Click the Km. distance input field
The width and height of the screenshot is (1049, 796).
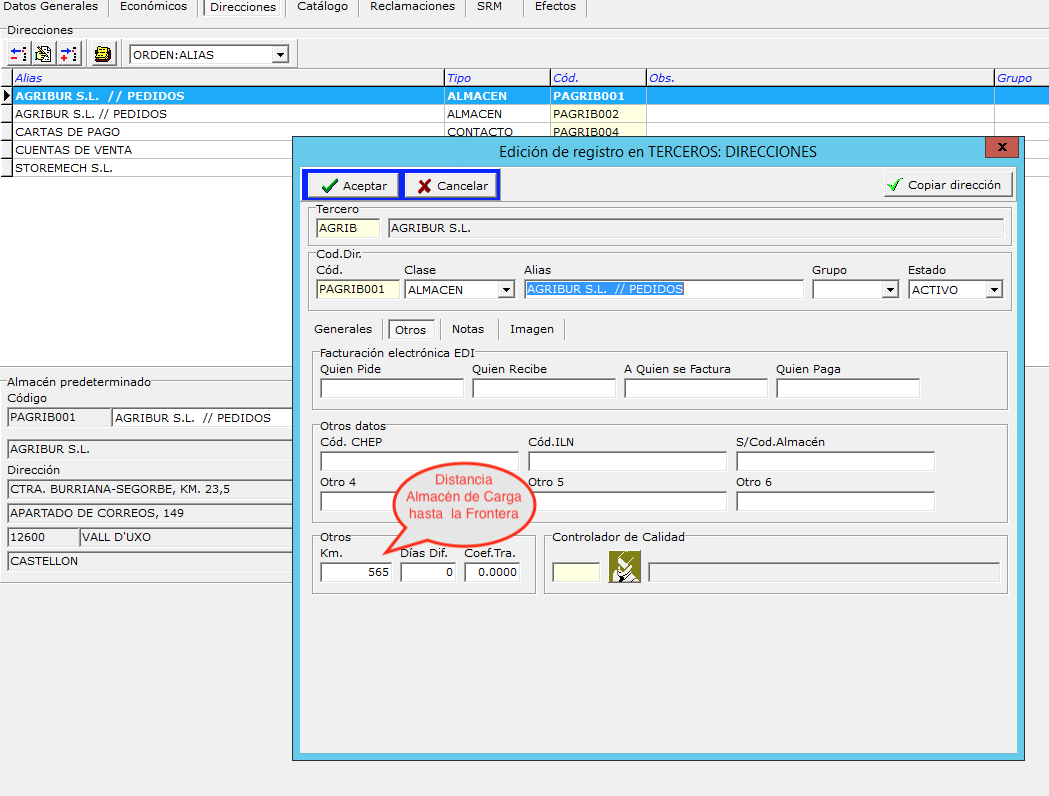tap(356, 573)
